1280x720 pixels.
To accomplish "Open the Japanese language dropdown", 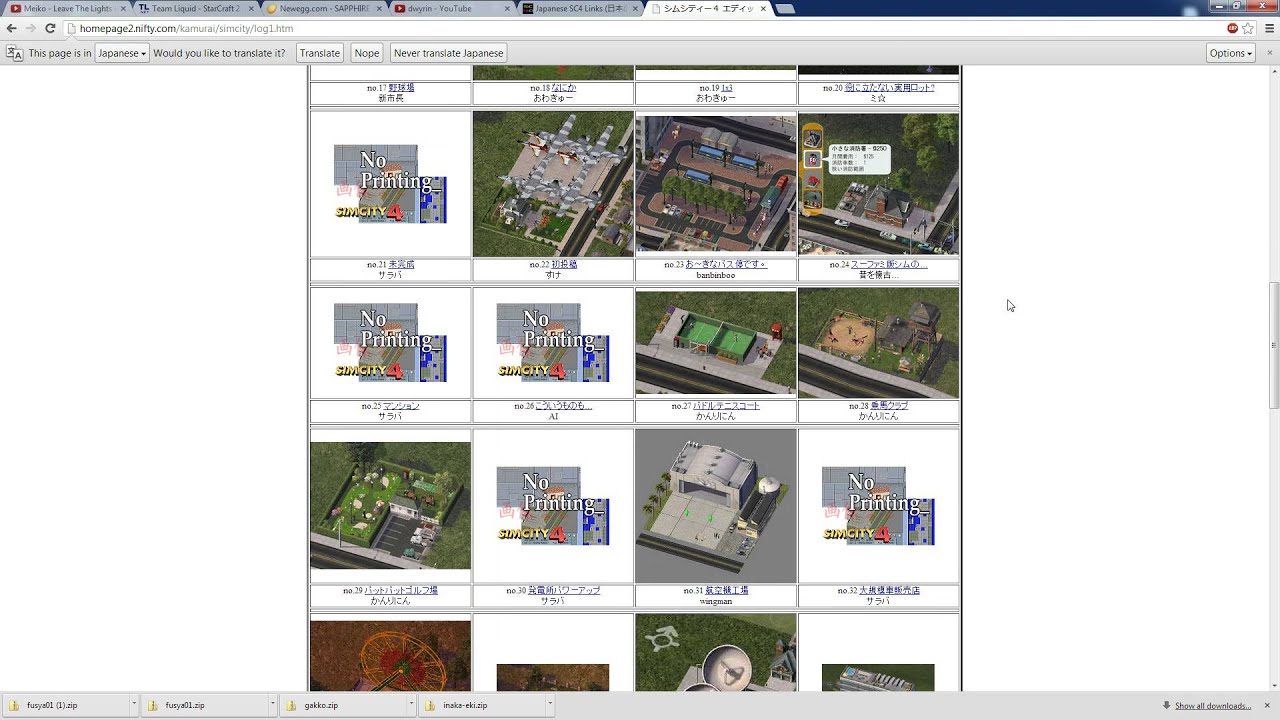I will [122, 53].
